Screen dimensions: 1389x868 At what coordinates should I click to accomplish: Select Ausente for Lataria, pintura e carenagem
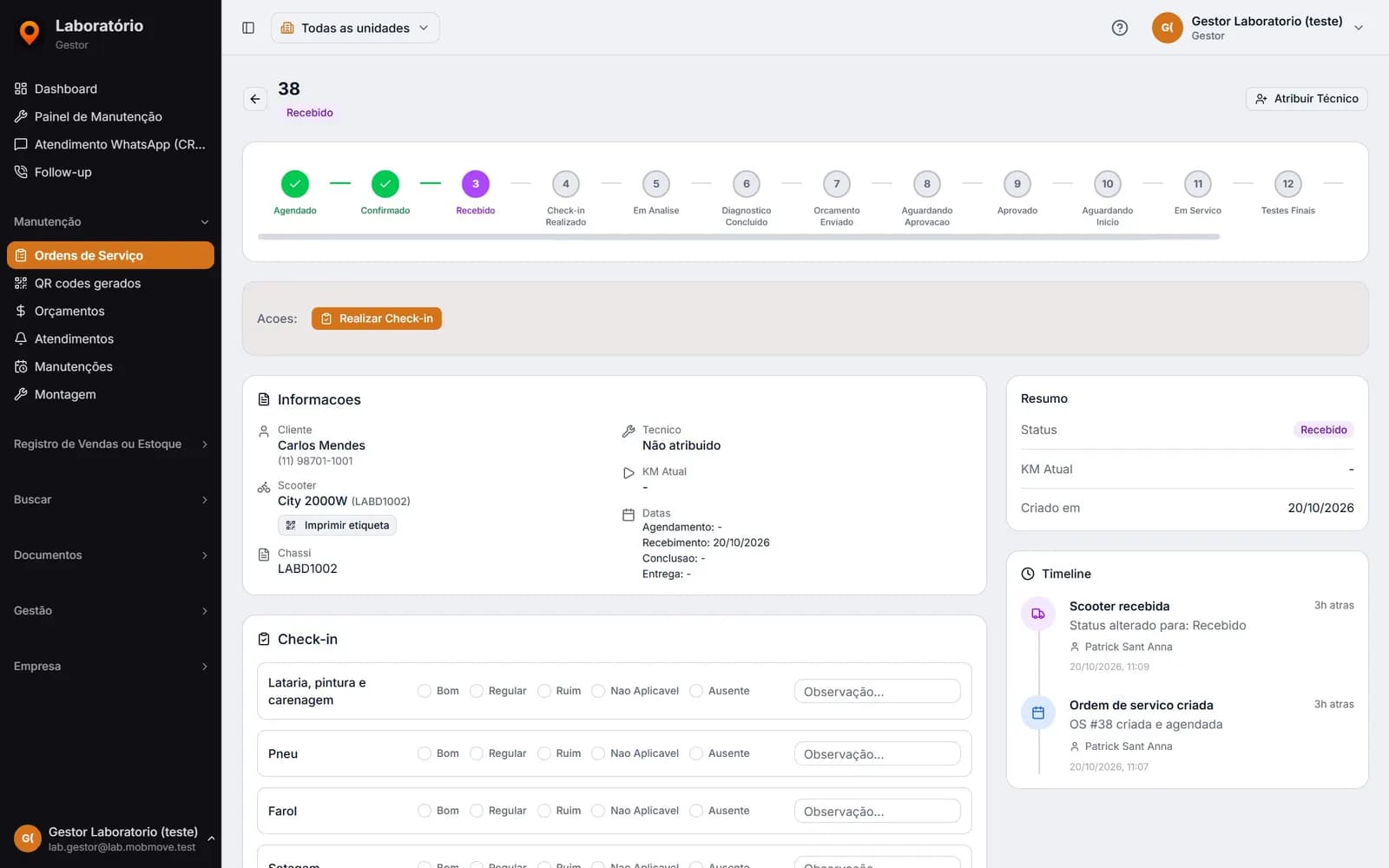coord(696,691)
